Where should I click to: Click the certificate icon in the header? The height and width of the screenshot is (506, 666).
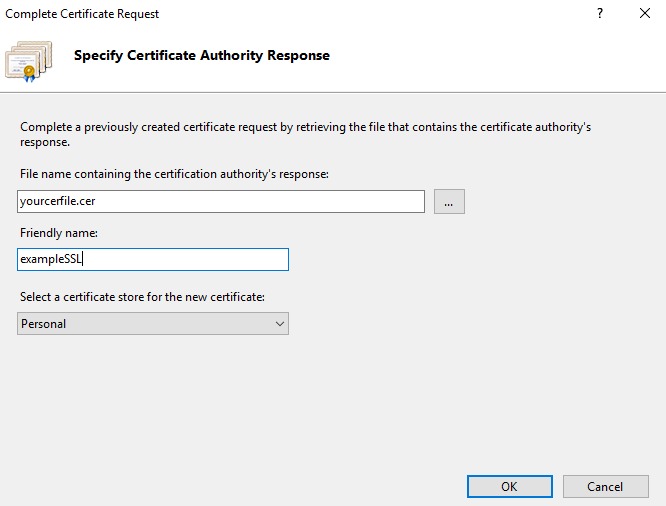point(29,60)
